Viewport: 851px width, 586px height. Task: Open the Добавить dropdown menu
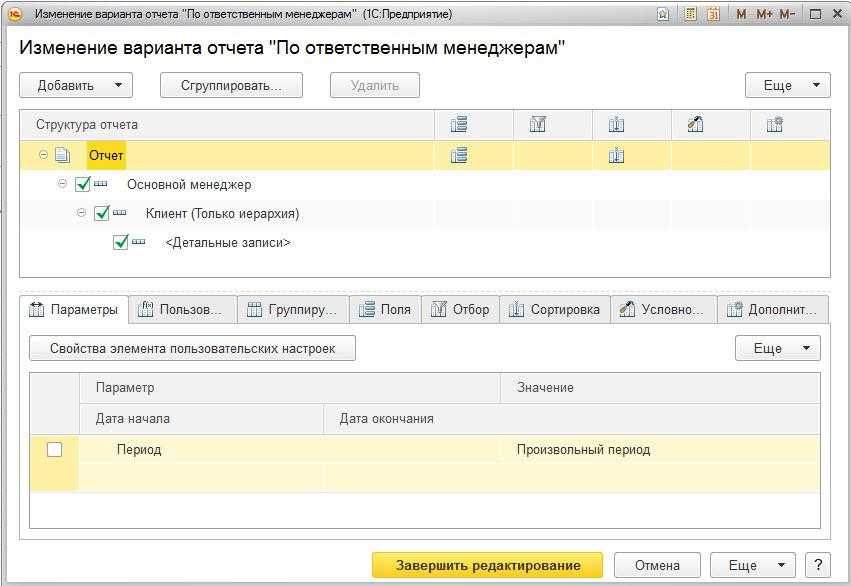(76, 86)
